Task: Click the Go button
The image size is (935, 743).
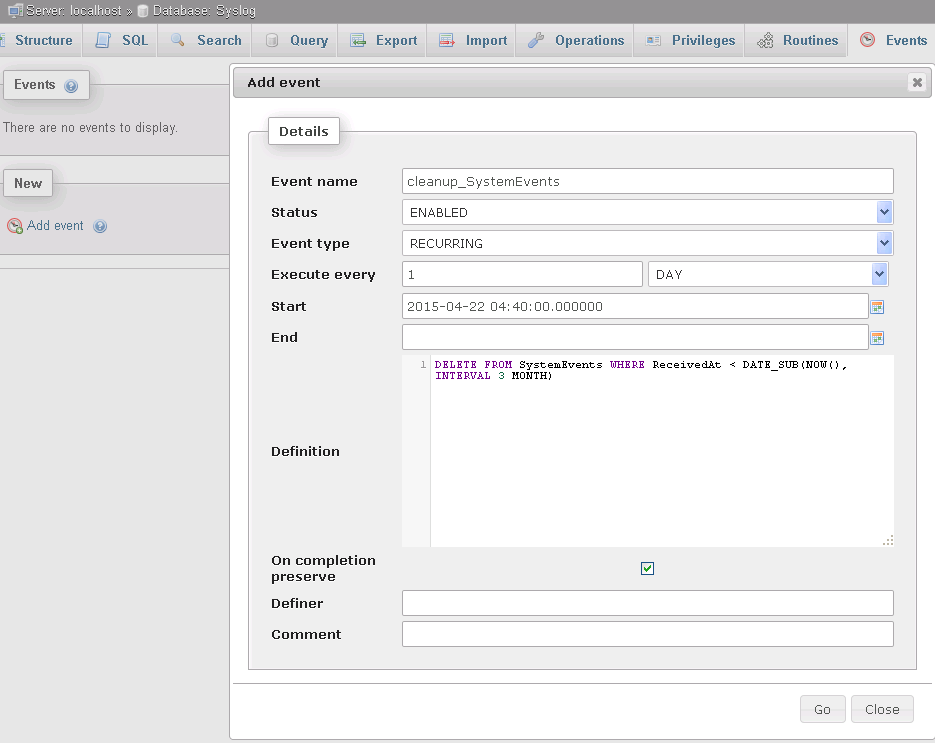Action: (822, 709)
